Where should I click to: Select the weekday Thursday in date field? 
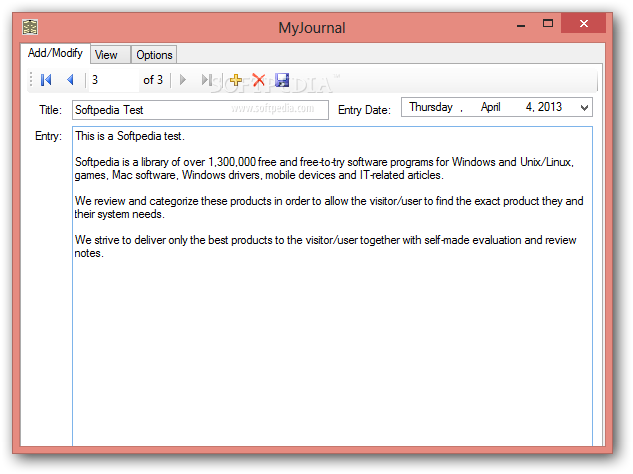pos(431,107)
